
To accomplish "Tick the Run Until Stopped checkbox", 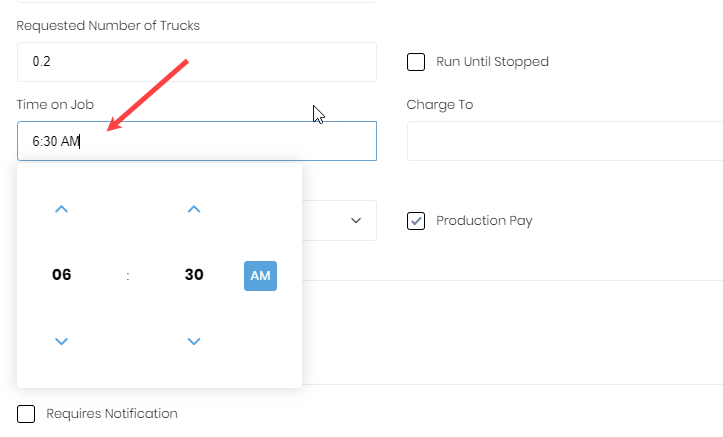I will pyautogui.click(x=416, y=62).
